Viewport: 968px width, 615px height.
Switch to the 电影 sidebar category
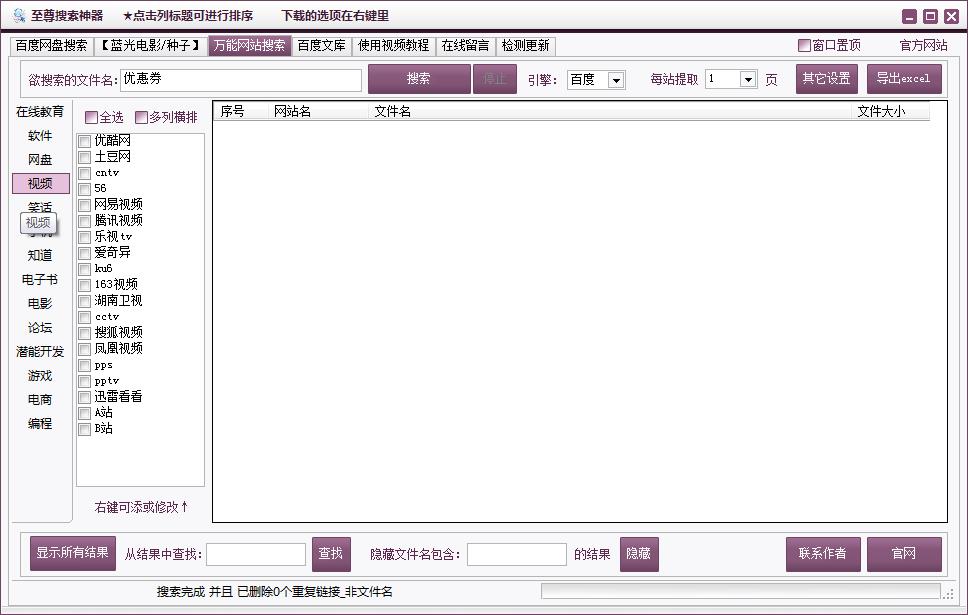pos(40,304)
